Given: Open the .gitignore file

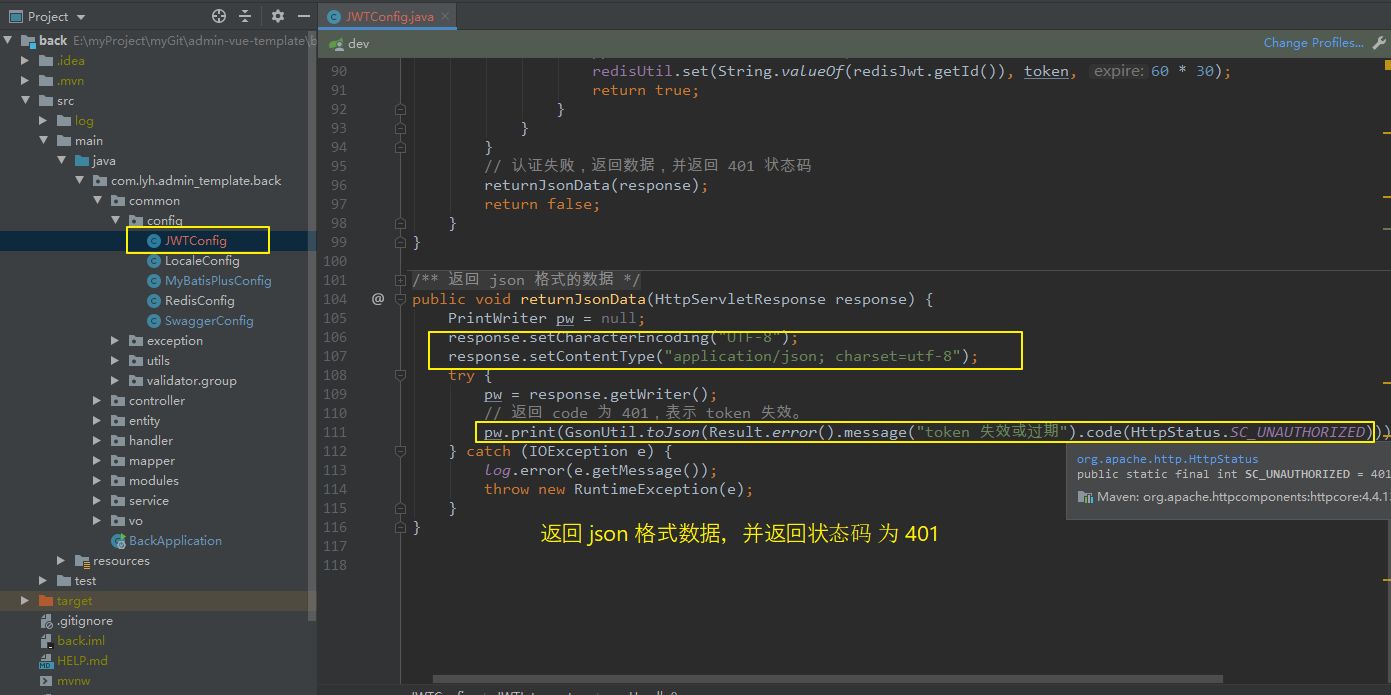Looking at the screenshot, I should tap(85, 621).
